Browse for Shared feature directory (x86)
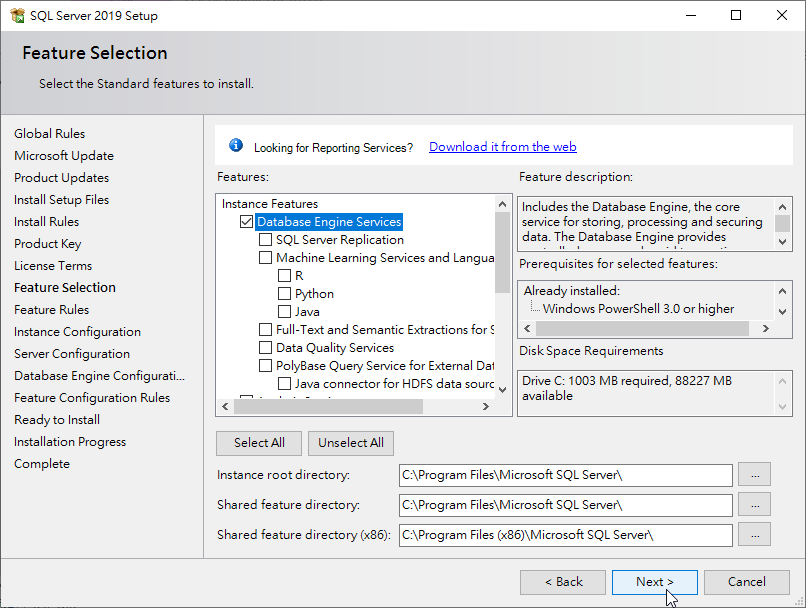Screen dimensions: 806x608 pos(755,535)
